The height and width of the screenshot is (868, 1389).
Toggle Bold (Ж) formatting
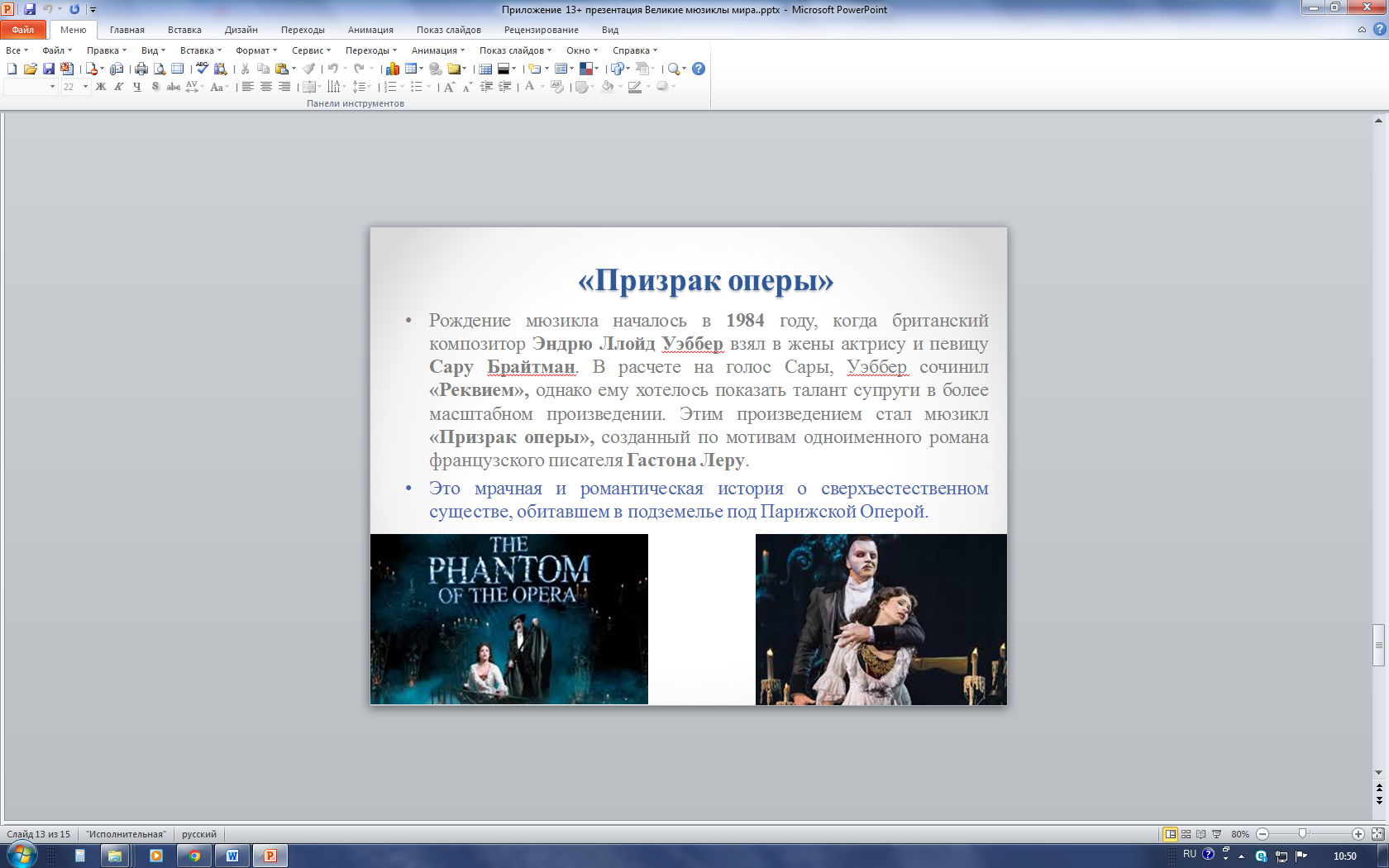101,87
